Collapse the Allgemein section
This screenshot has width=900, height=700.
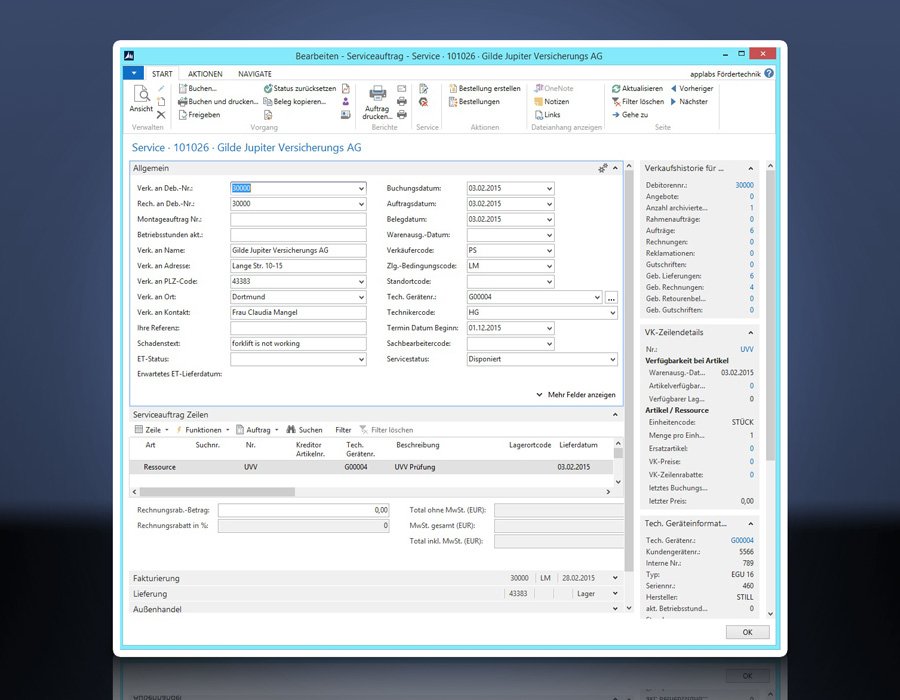615,168
